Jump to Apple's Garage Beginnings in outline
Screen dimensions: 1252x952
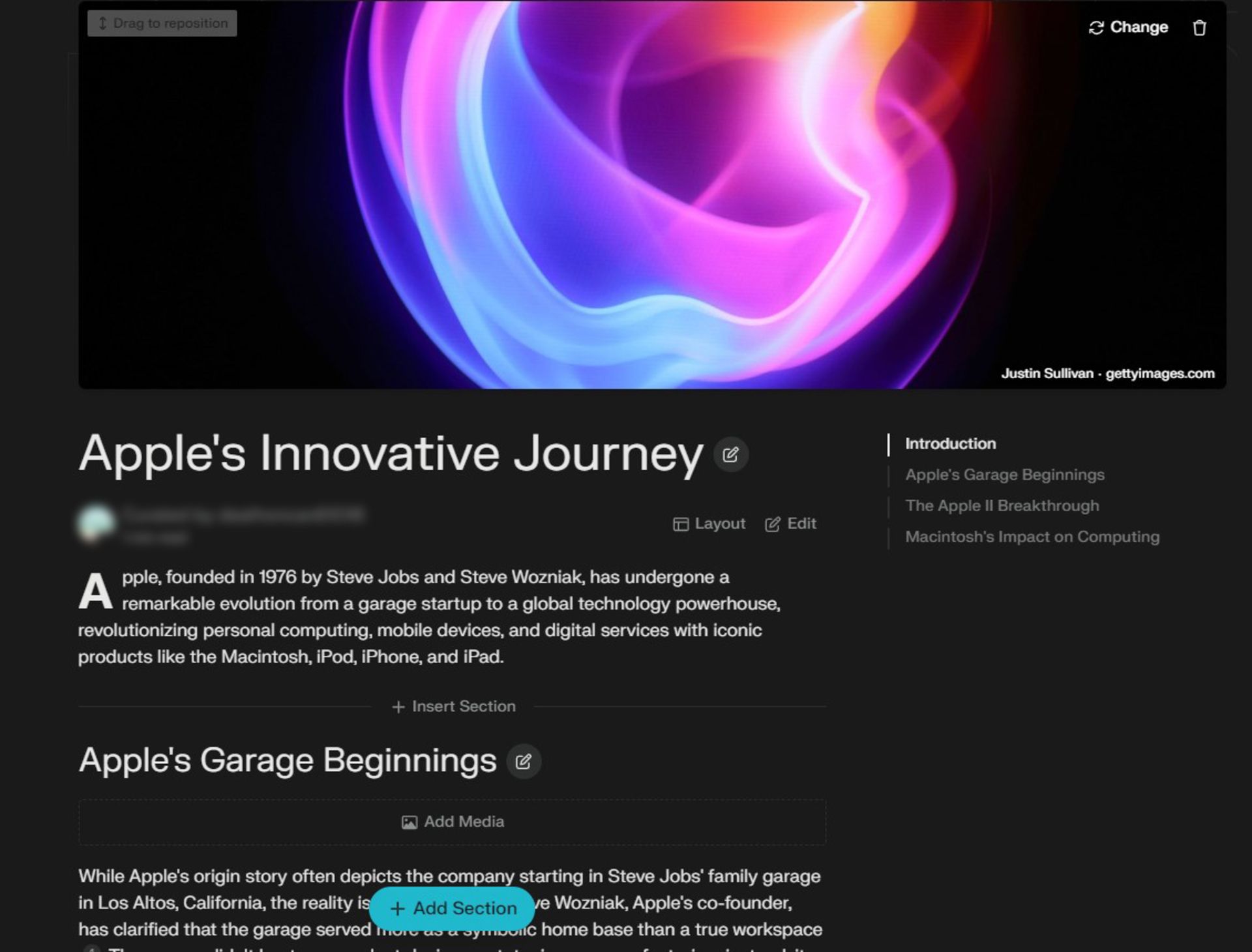[x=1004, y=475]
